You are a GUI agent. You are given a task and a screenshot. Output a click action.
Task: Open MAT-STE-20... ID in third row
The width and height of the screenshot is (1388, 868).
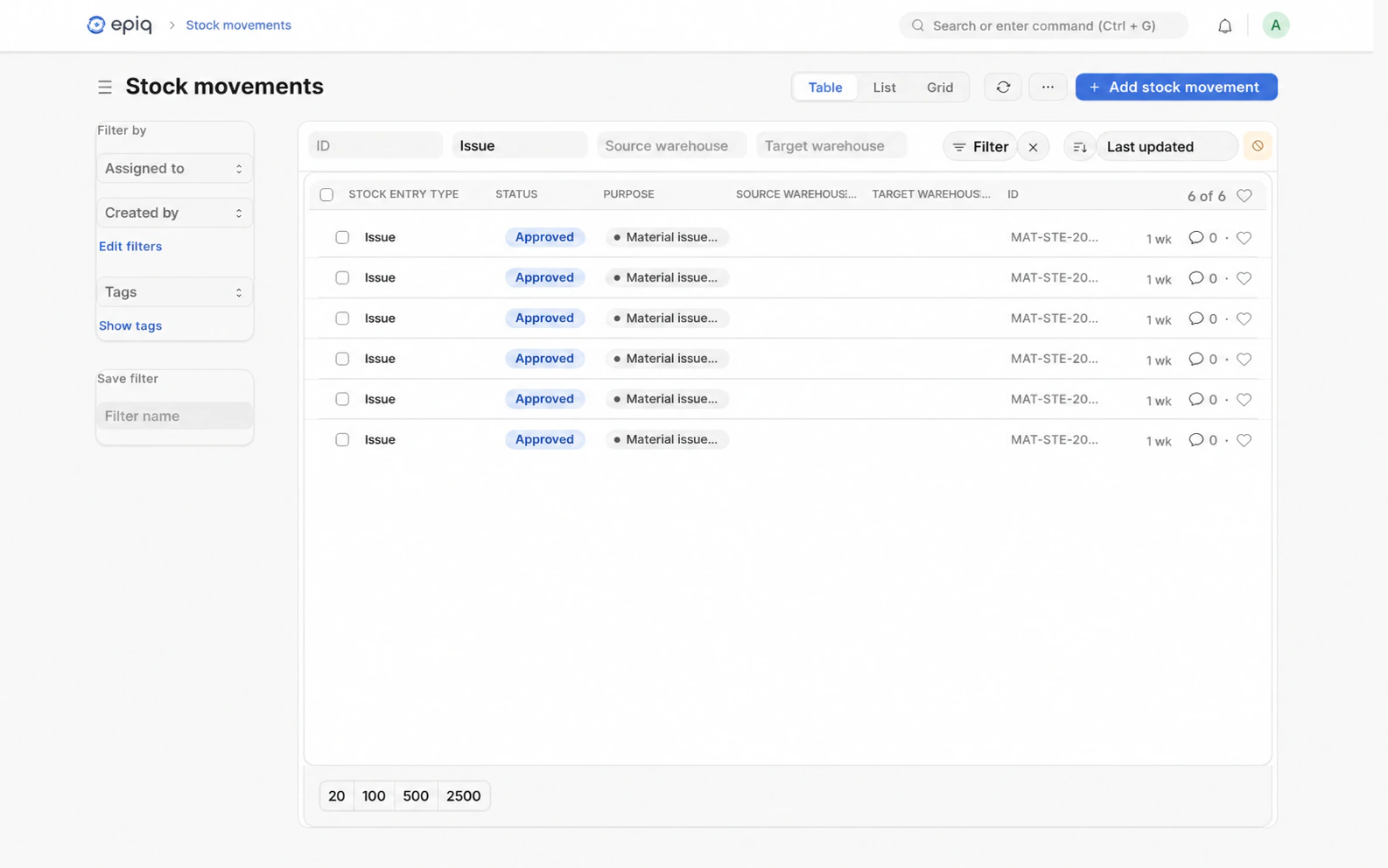(1055, 318)
